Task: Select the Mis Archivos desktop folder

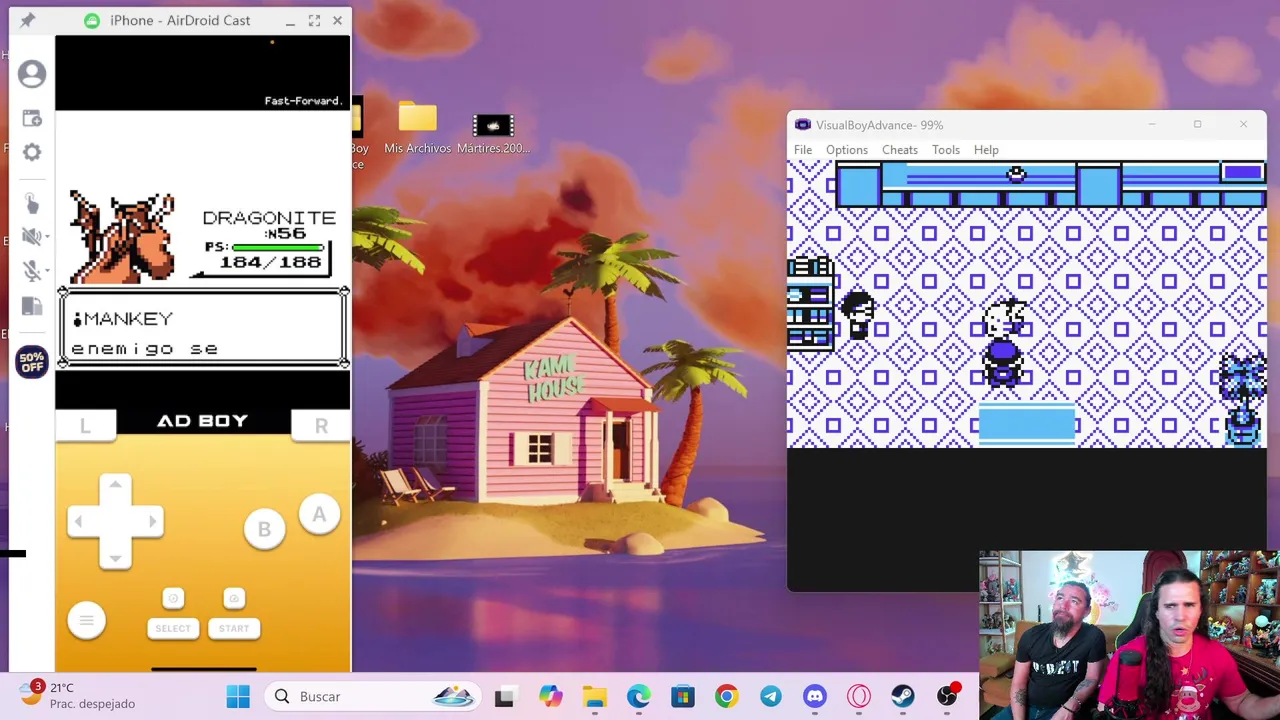Action: tap(417, 128)
